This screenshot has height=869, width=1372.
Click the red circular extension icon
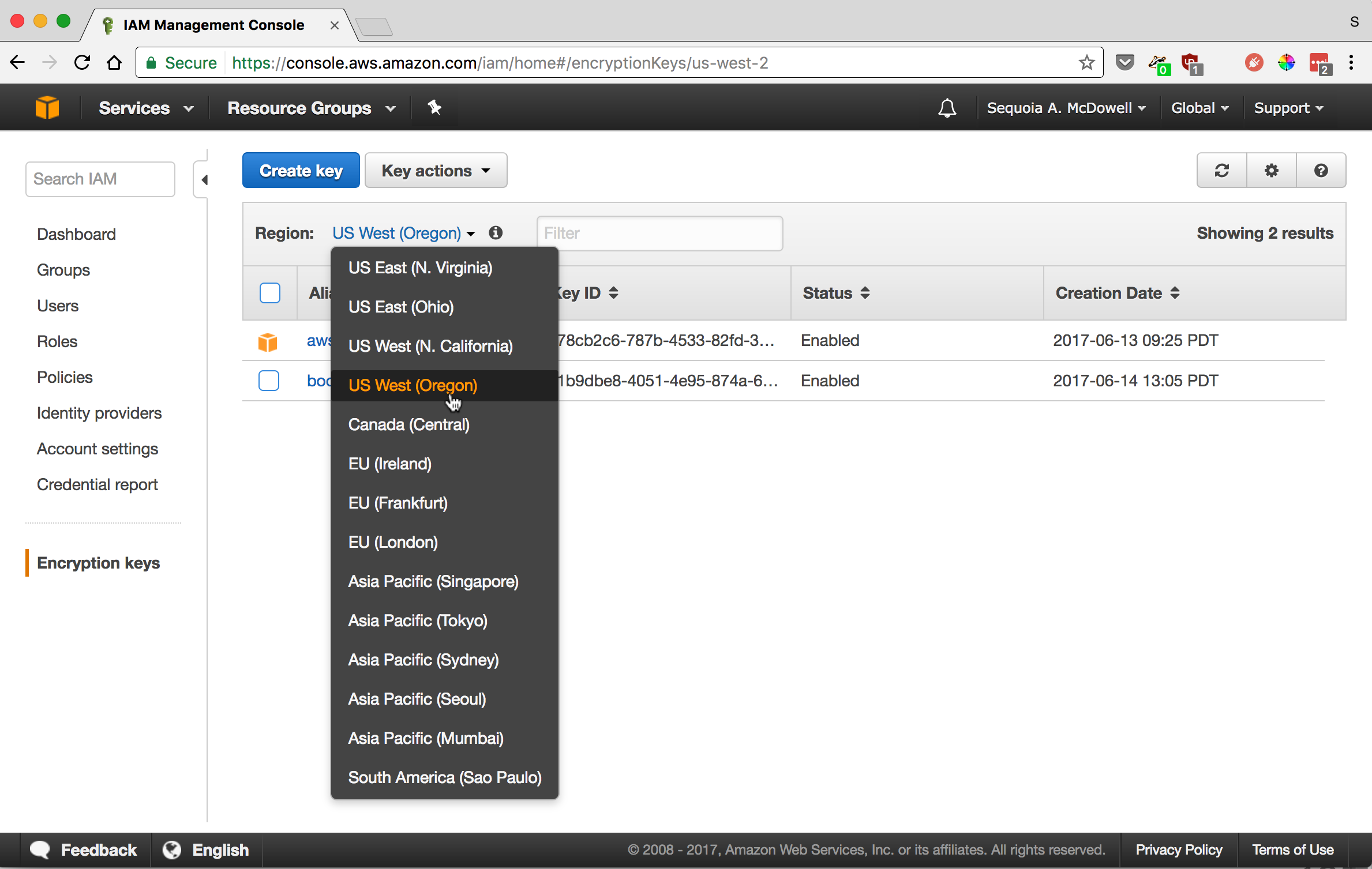click(1254, 62)
